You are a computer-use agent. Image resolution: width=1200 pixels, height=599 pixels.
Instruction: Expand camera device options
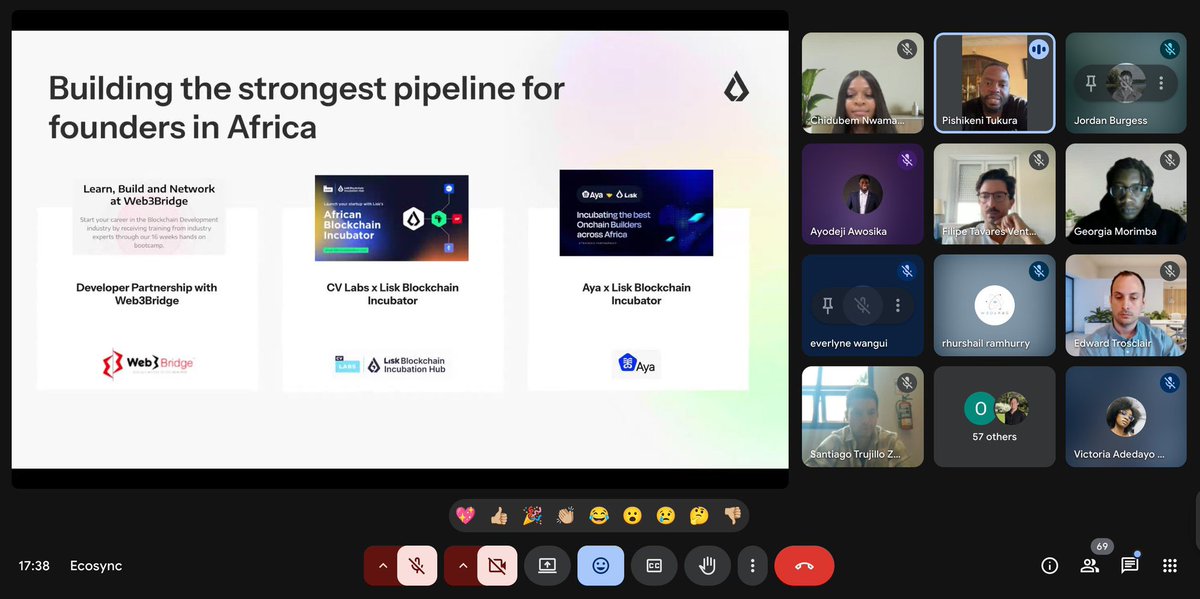click(x=462, y=565)
